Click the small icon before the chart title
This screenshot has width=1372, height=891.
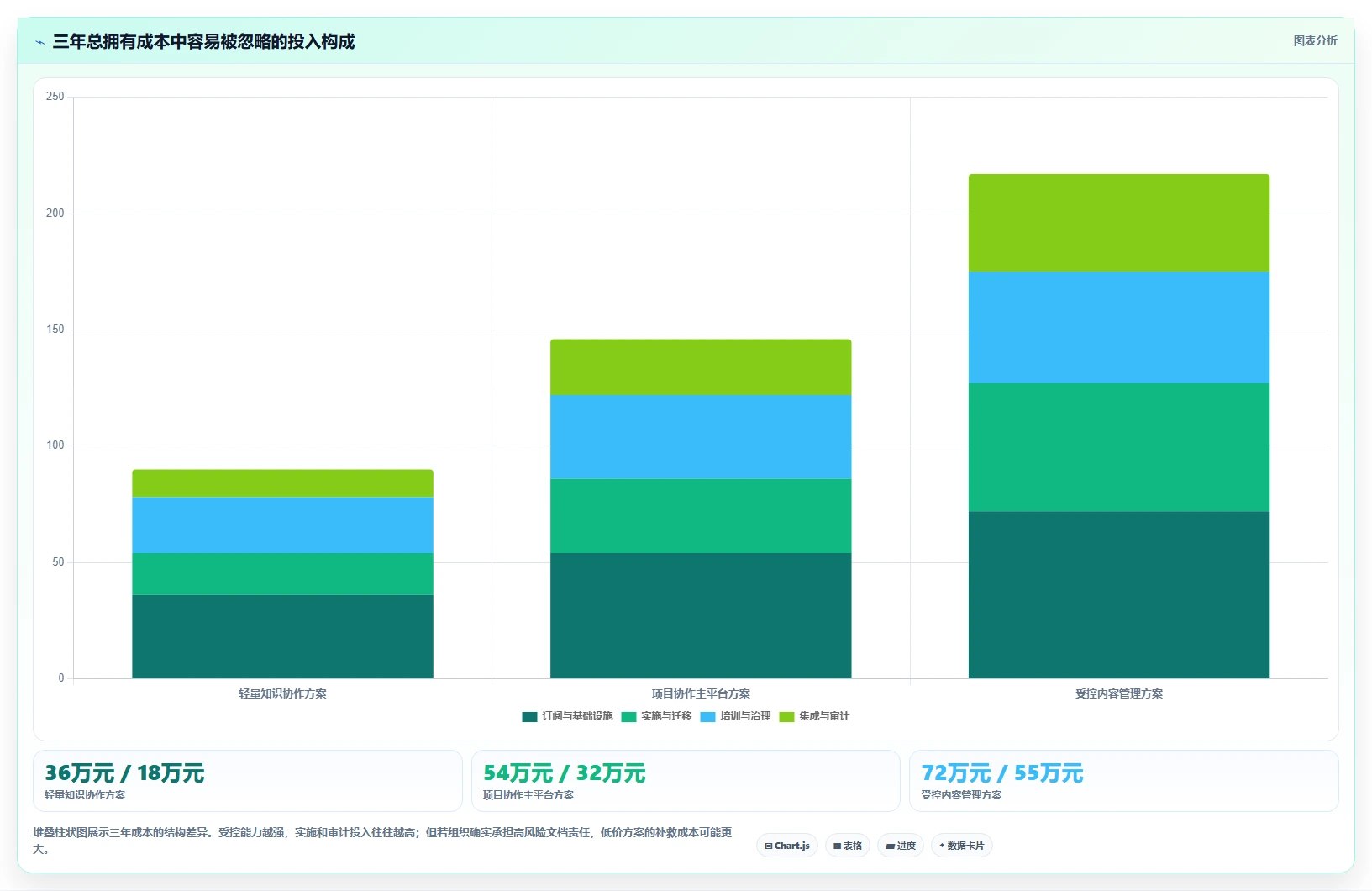39,42
